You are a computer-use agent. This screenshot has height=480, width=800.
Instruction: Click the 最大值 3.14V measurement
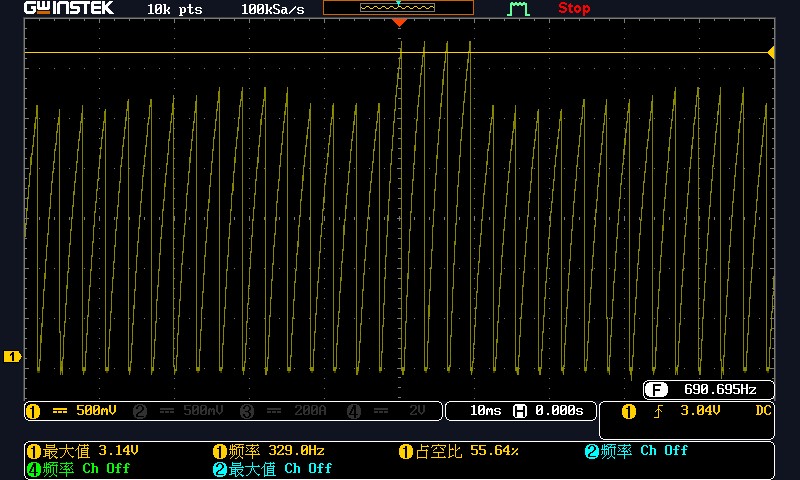pos(83,451)
